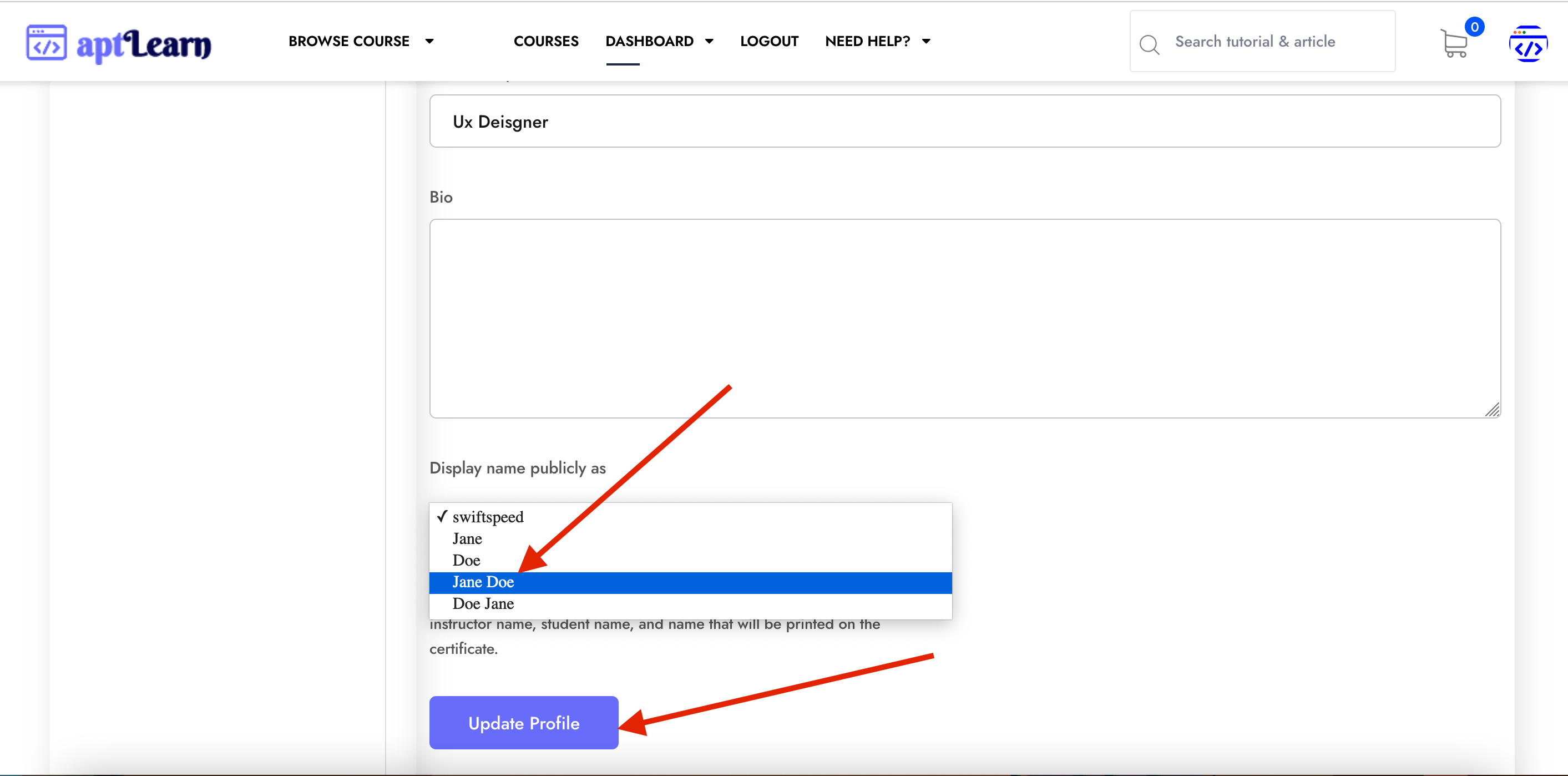Choose Jane from the name list
The width and height of the screenshot is (1568, 776).
point(690,539)
